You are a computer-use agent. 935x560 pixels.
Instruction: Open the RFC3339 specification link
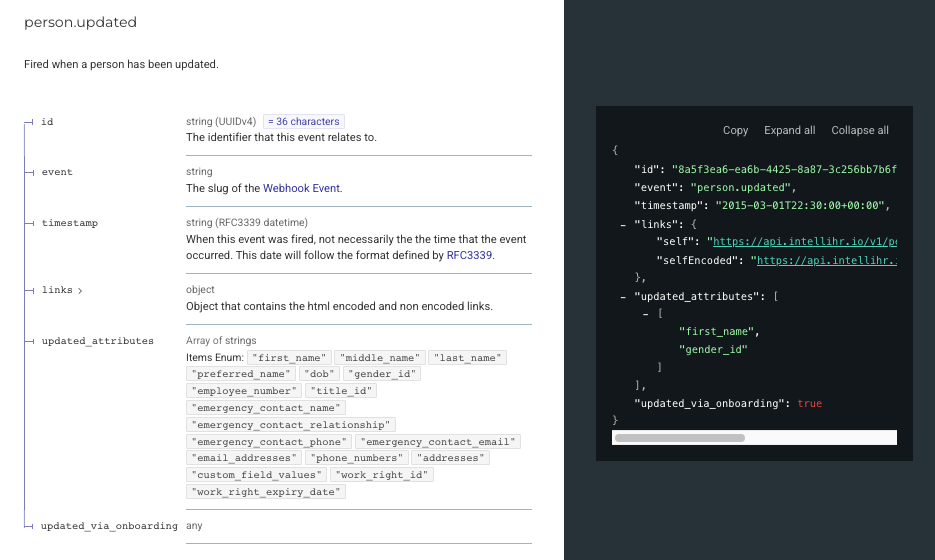(469, 255)
